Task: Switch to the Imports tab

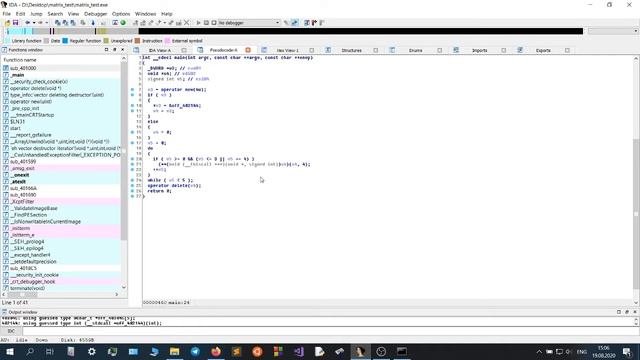Action: [480, 50]
